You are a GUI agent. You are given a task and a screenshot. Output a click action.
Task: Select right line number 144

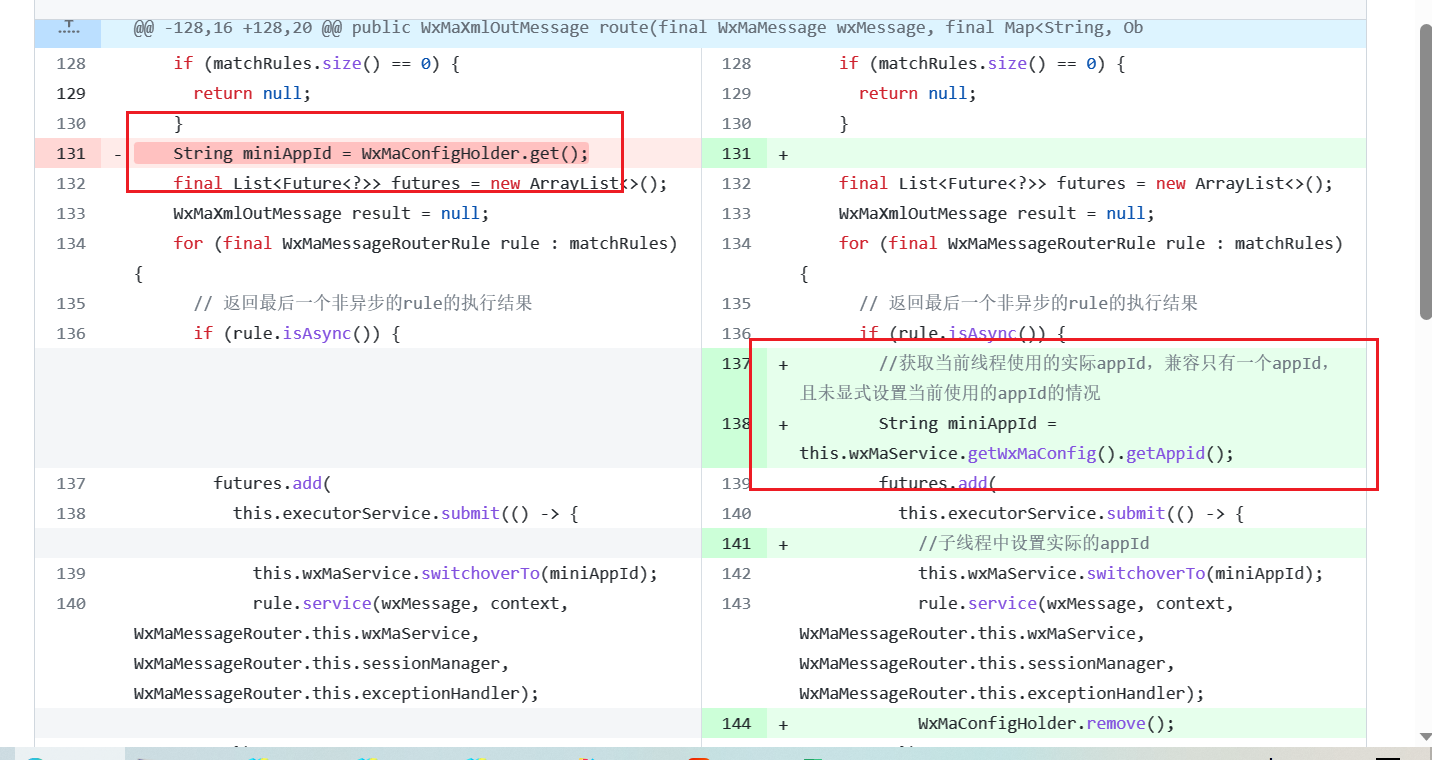[735, 723]
